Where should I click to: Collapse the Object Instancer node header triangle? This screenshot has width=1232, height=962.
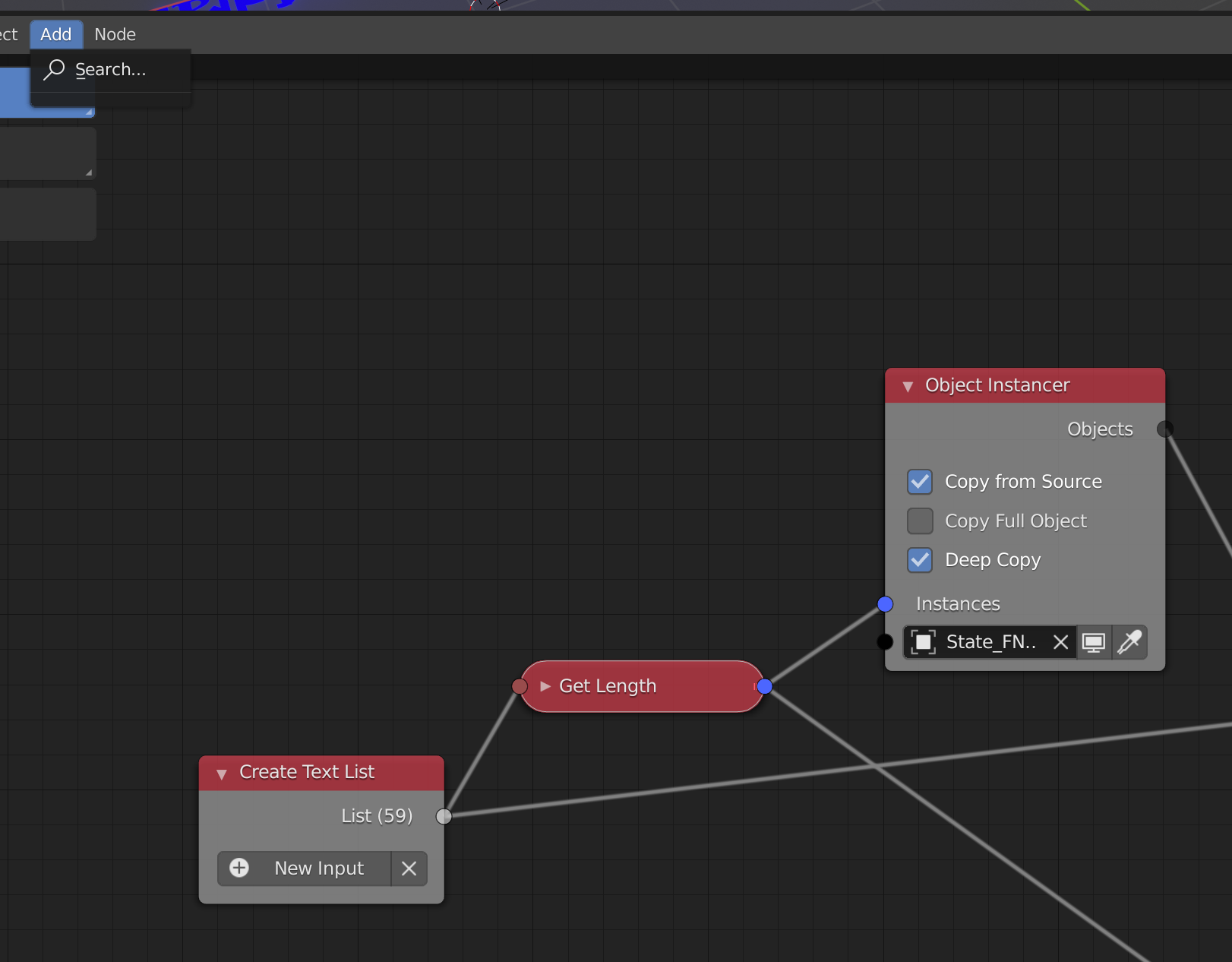pos(907,386)
